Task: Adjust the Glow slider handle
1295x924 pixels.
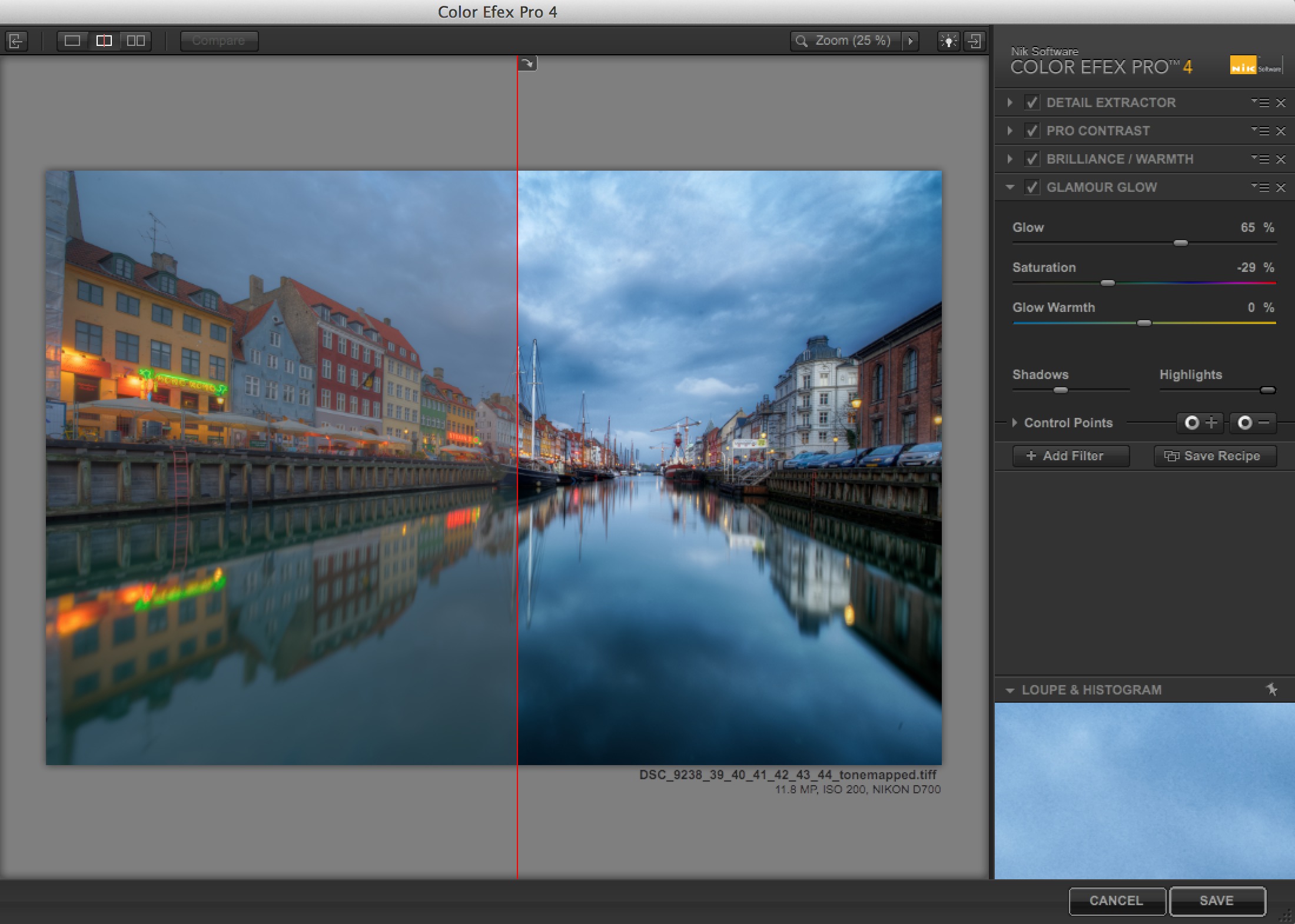Action: coord(1180,242)
